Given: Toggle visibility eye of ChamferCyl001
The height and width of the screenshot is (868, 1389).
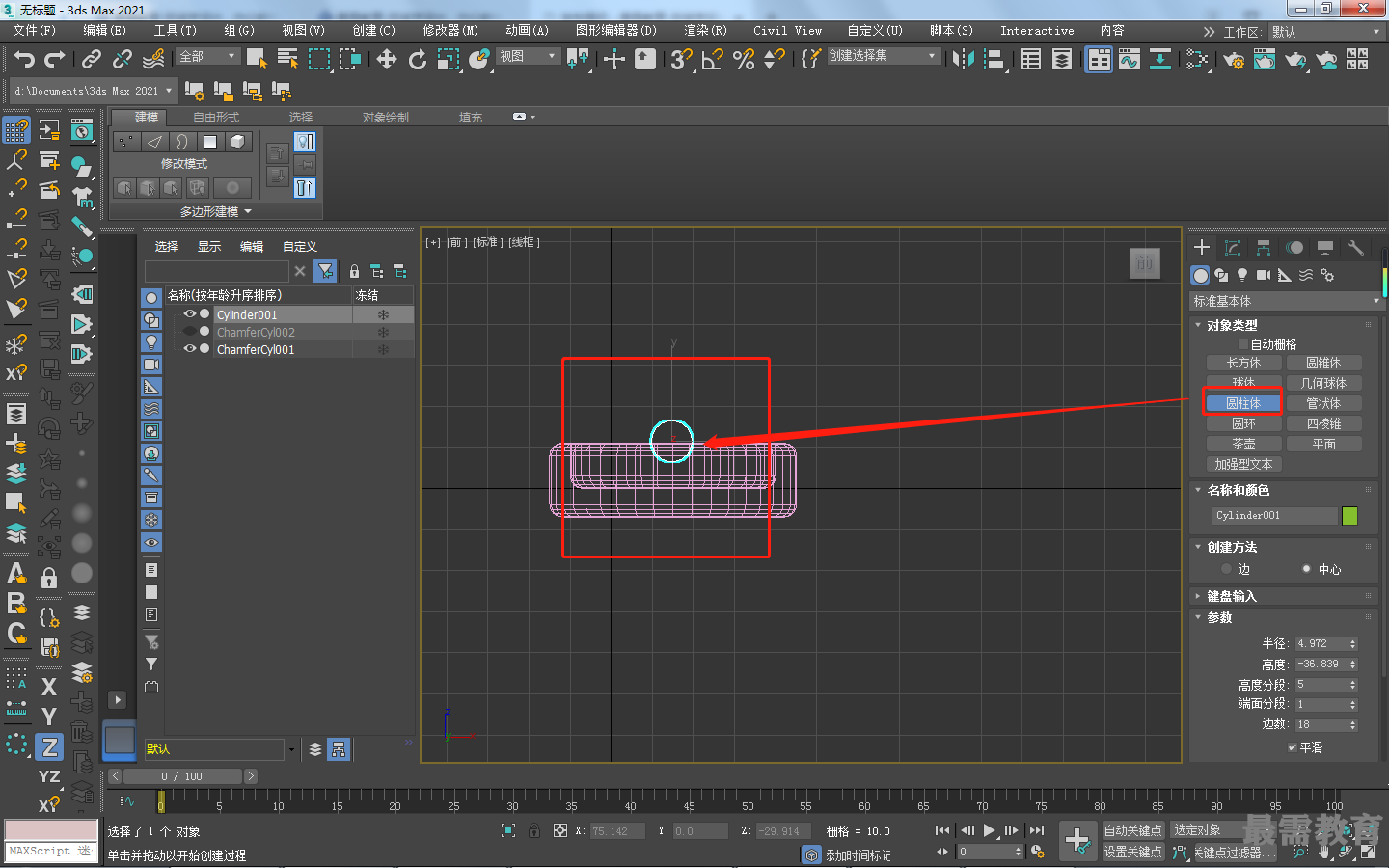Looking at the screenshot, I should 190,349.
